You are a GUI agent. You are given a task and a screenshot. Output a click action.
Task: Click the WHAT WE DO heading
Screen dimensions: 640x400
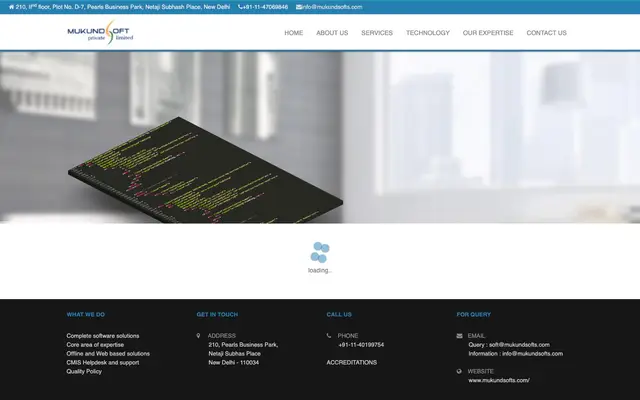86,314
